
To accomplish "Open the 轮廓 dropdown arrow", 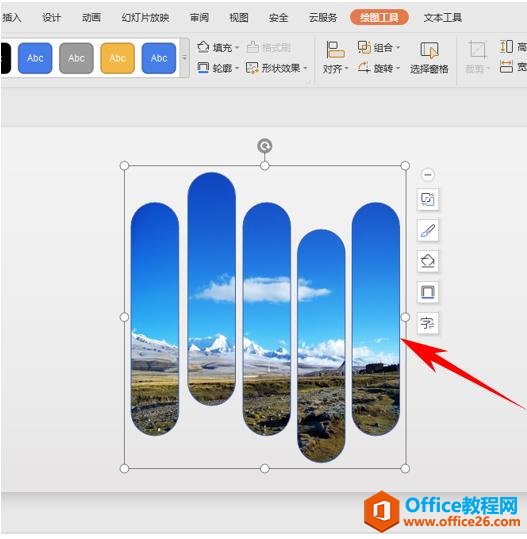I will point(237,68).
